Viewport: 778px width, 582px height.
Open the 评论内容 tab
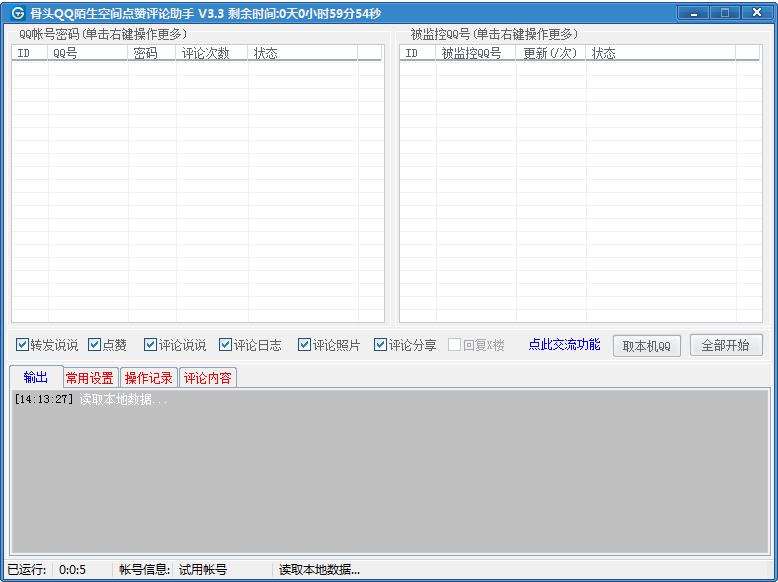tap(207, 378)
